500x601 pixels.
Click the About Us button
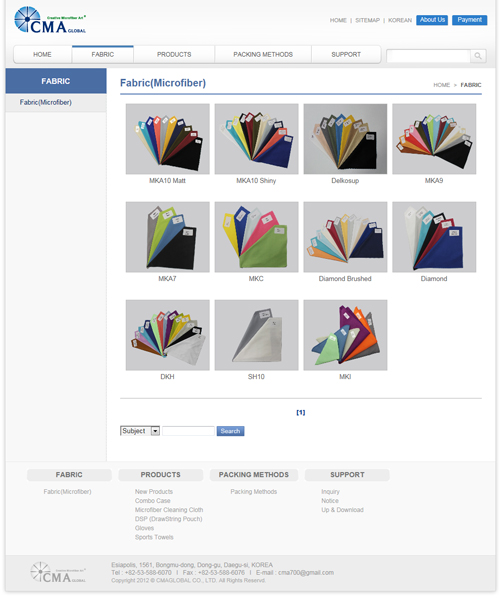click(x=432, y=20)
